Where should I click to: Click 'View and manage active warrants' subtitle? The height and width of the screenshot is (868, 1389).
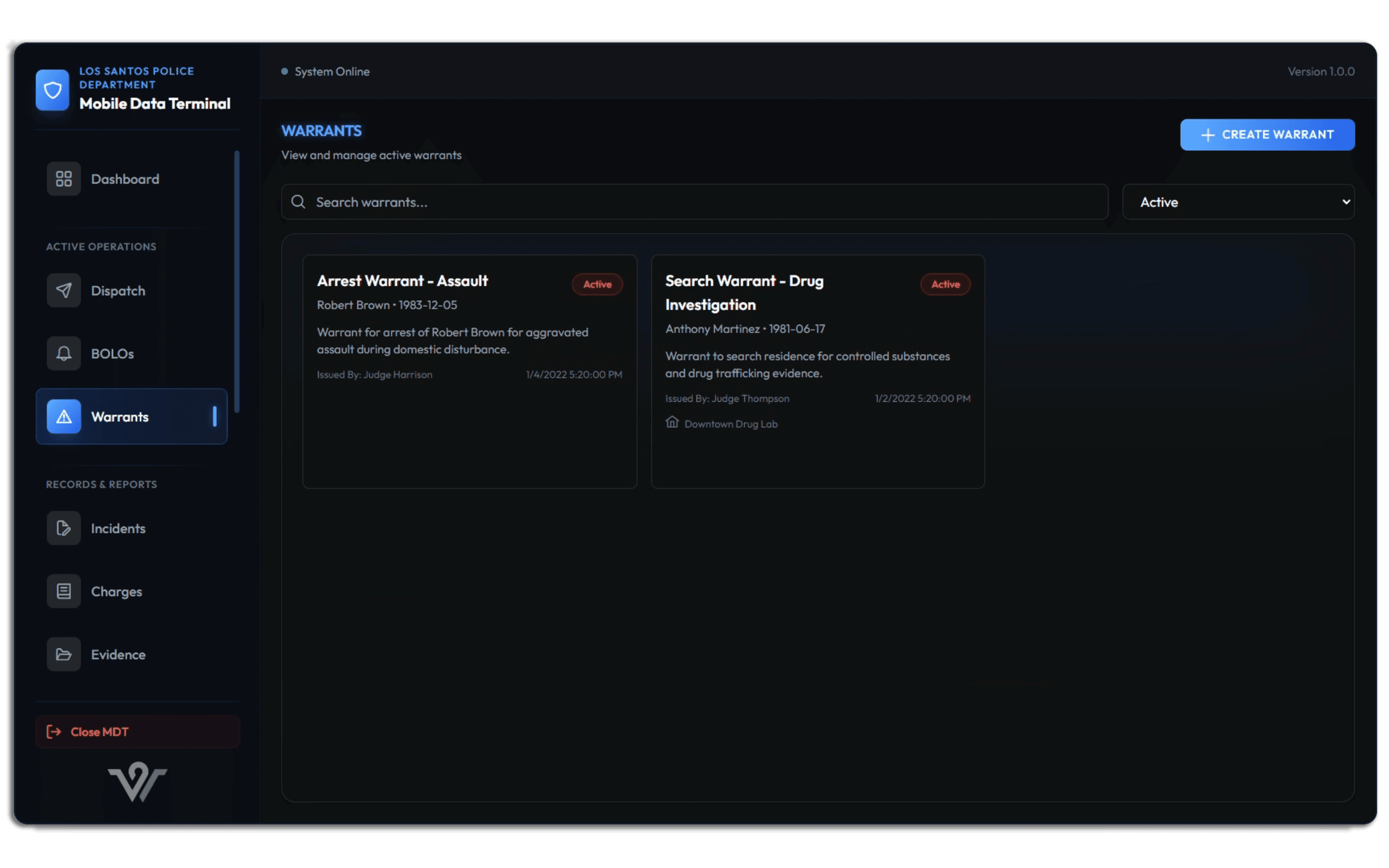click(371, 155)
